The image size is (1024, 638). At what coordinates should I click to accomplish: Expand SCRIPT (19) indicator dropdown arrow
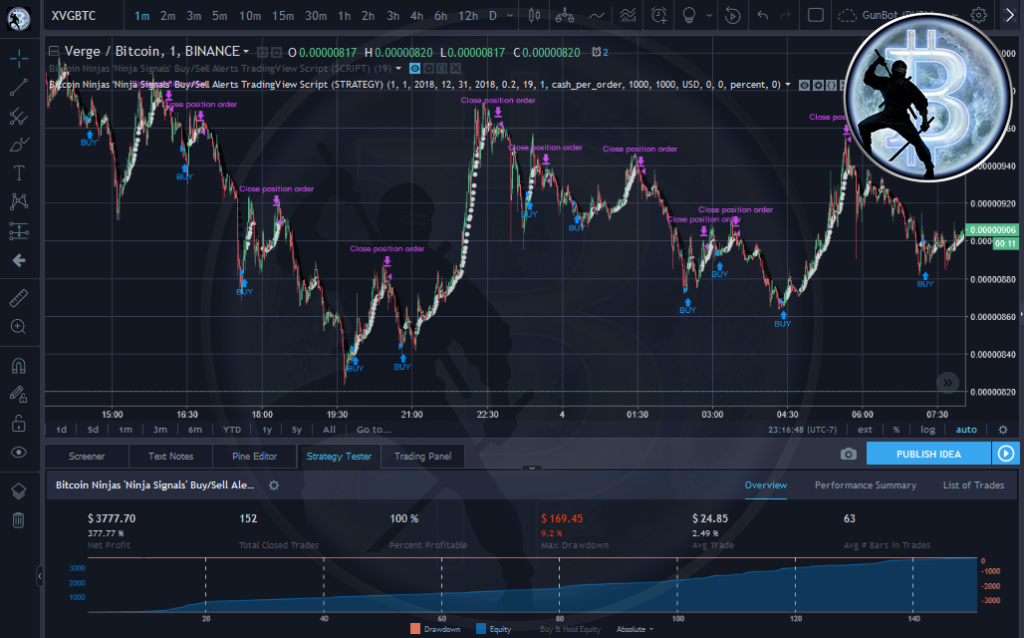[x=398, y=69]
